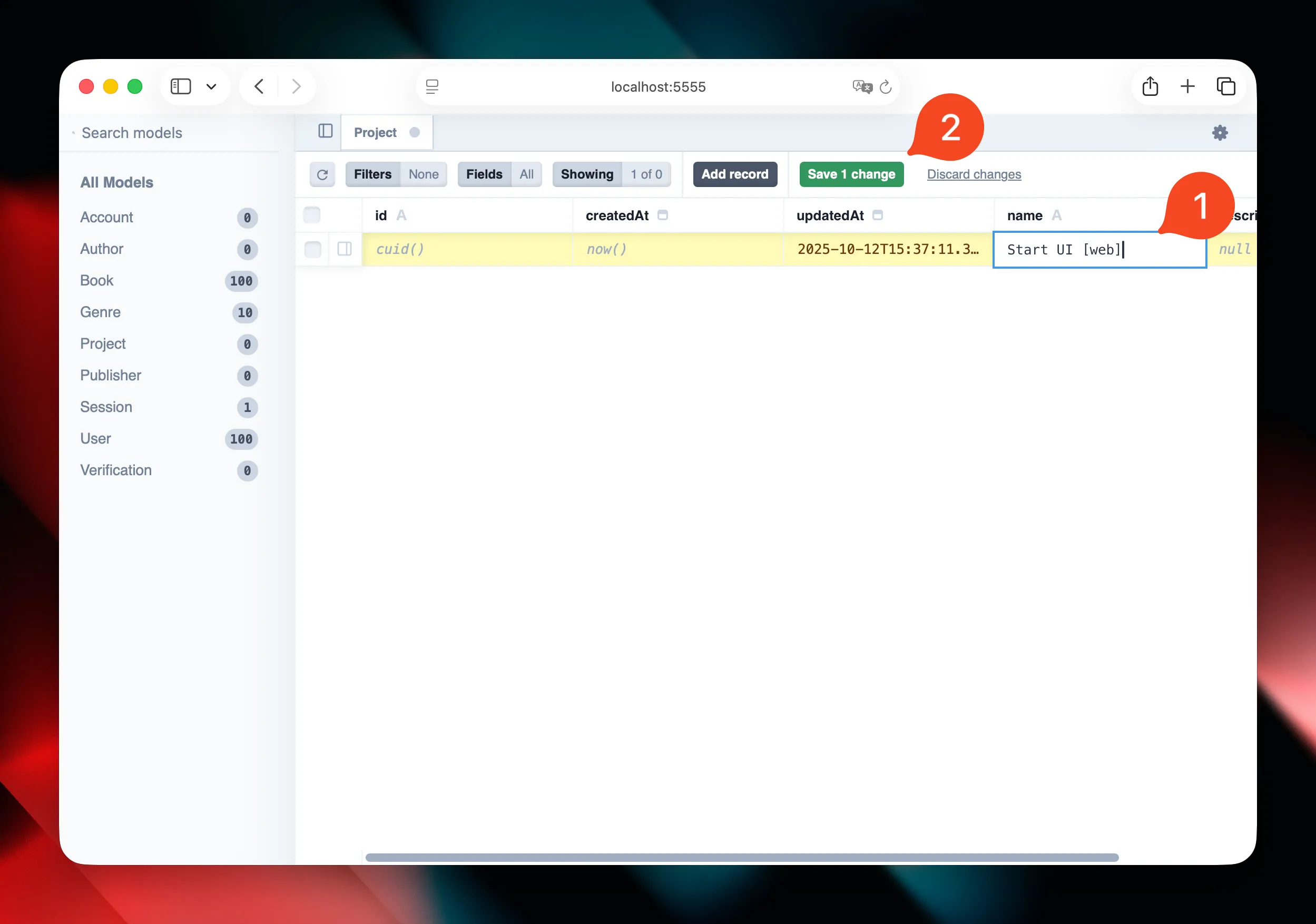Select the Book model in the sidebar
This screenshot has height=924, width=1316.
(96, 280)
